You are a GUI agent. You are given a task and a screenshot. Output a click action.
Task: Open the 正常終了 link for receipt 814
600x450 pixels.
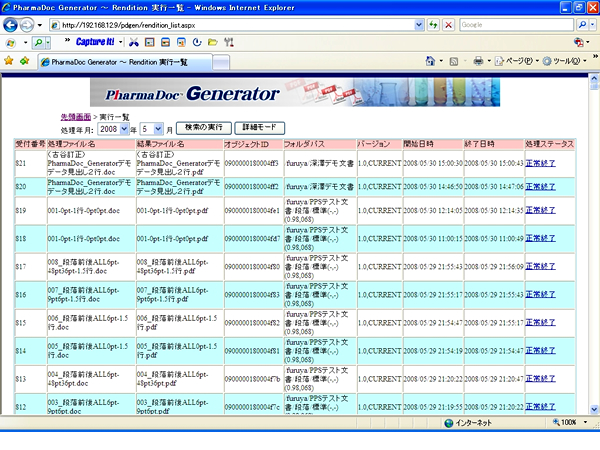tap(540, 351)
